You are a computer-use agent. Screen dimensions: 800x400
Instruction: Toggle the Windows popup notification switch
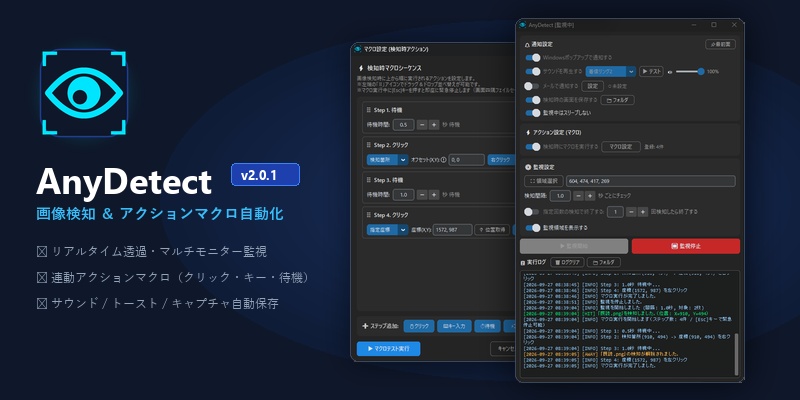tap(533, 58)
